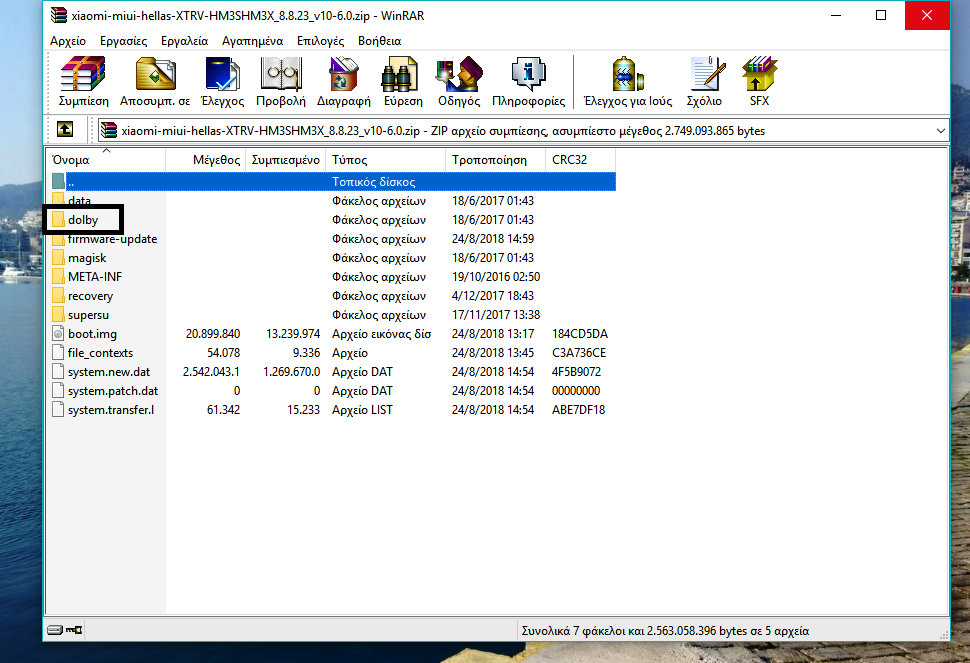This screenshot has height=663, width=970.
Task: Open the Εύρεση find tool
Action: [403, 82]
